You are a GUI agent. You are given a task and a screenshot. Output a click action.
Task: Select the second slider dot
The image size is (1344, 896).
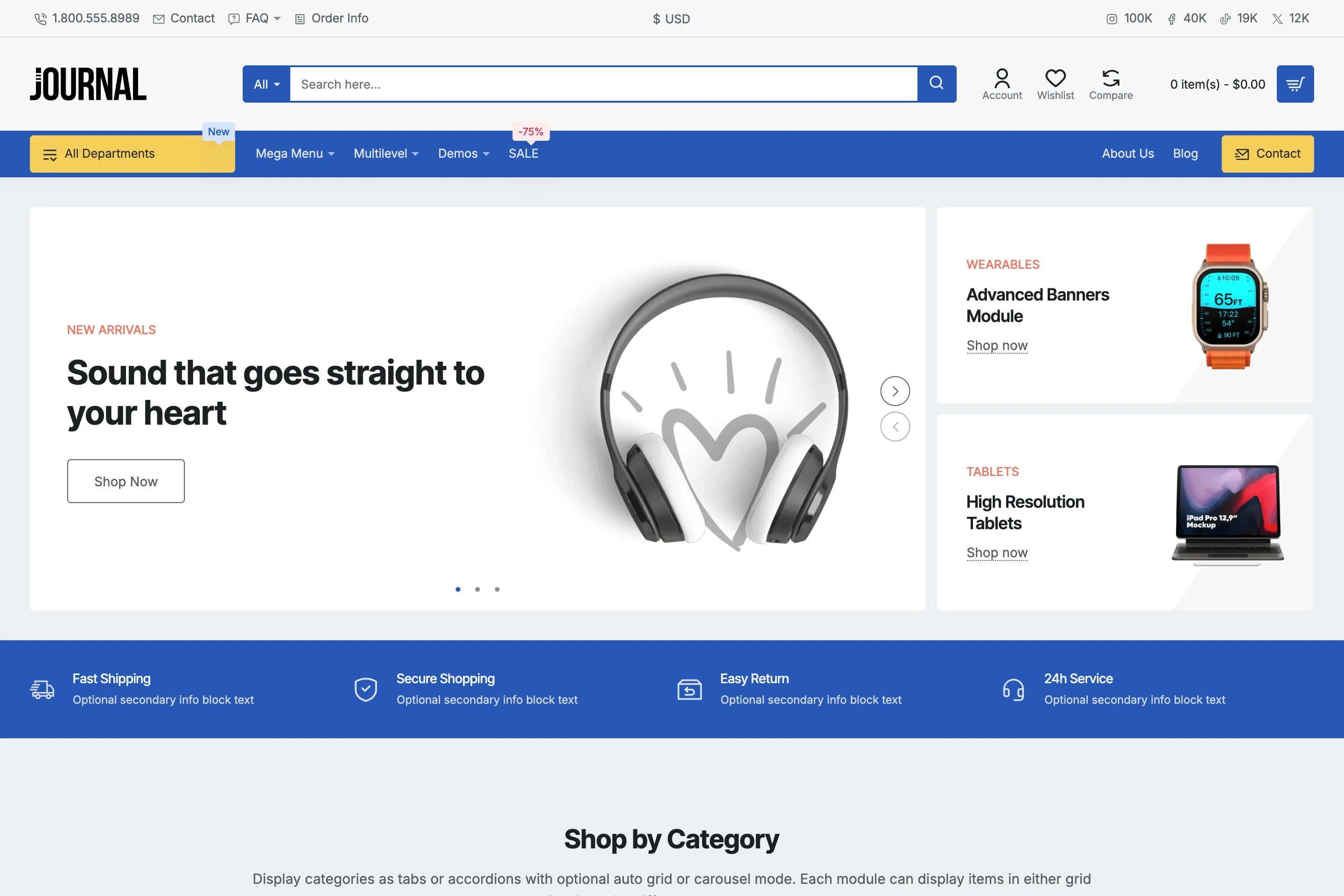(477, 589)
